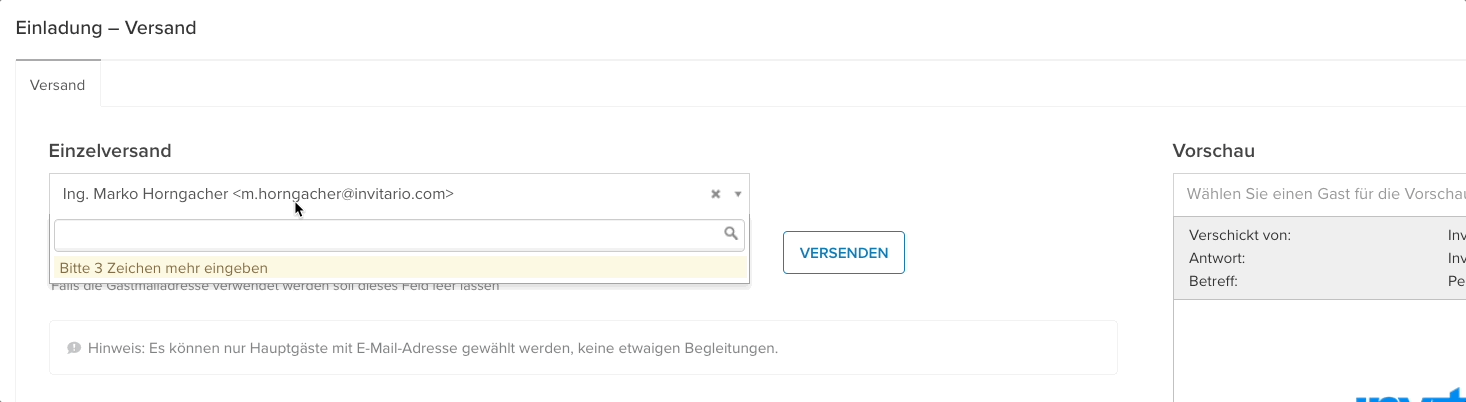Image resolution: width=1466 pixels, height=402 pixels.
Task: Click the 'Betreff:' label in preview
Action: [x=1213, y=281]
